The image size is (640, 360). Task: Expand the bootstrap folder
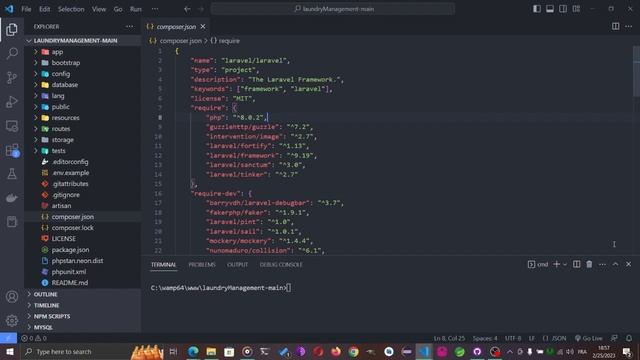(66, 63)
